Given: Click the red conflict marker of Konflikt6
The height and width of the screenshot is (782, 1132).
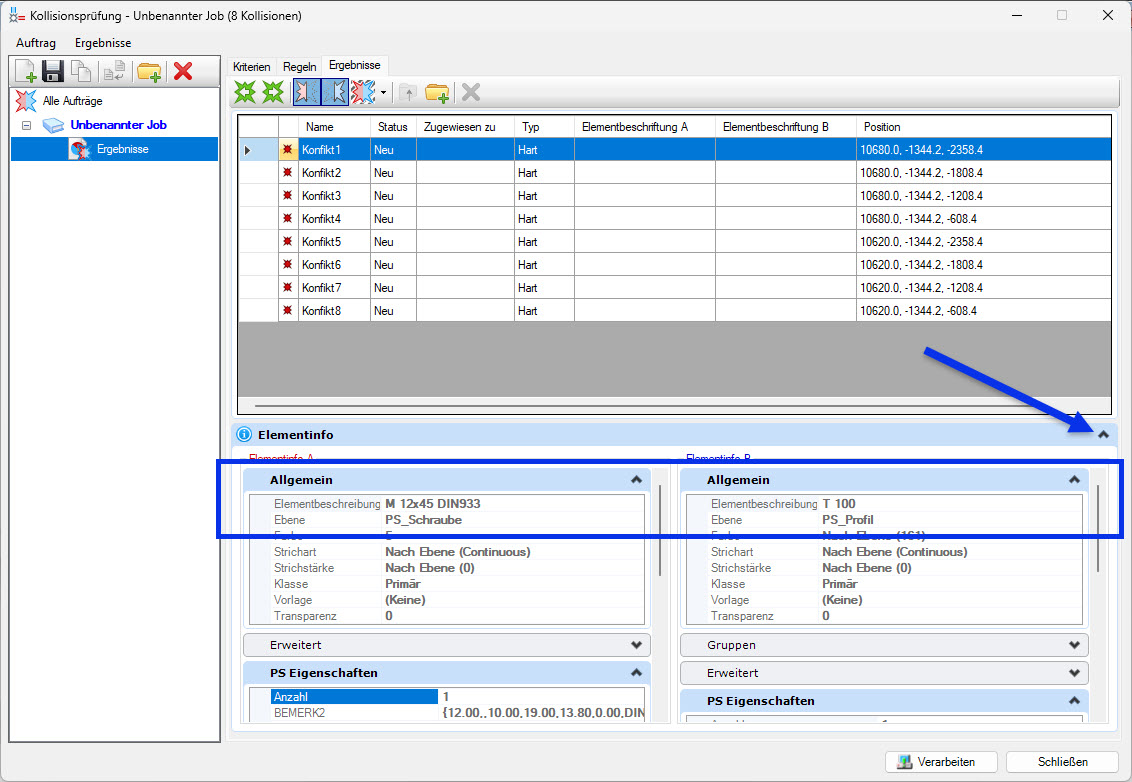Looking at the screenshot, I should coord(288,264).
